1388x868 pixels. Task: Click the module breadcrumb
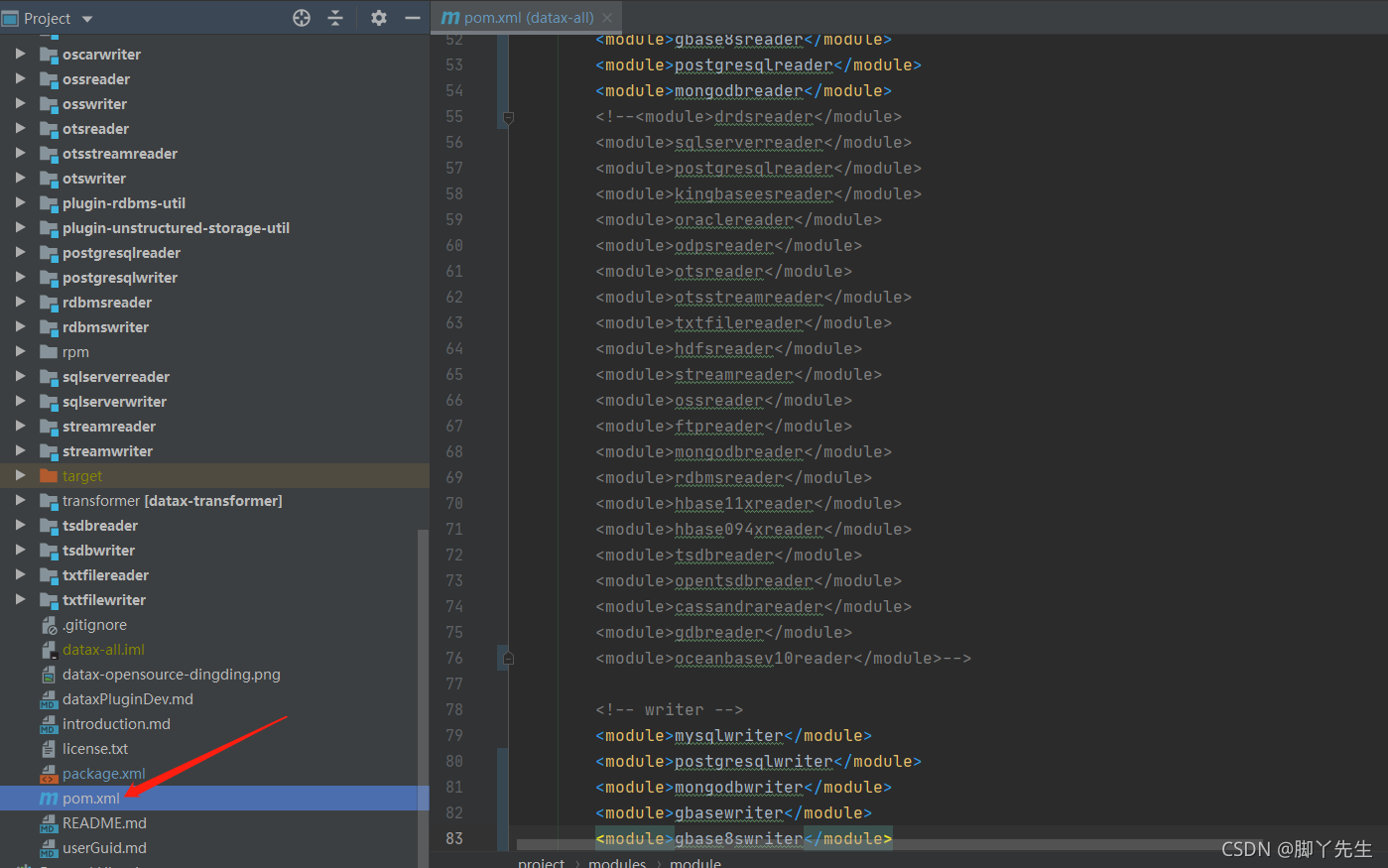695,862
